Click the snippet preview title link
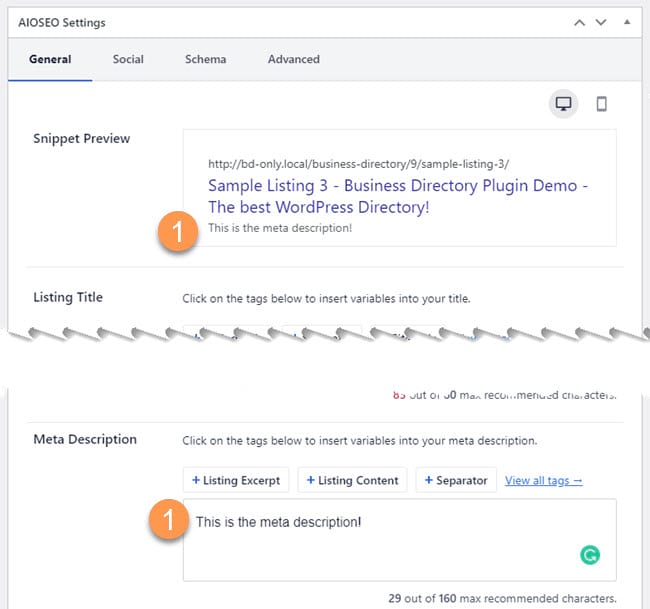The width and height of the screenshot is (650, 609). click(398, 196)
